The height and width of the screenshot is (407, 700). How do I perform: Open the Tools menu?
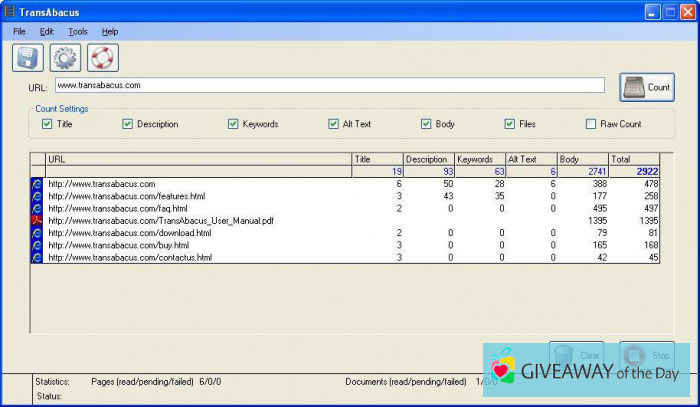point(78,32)
